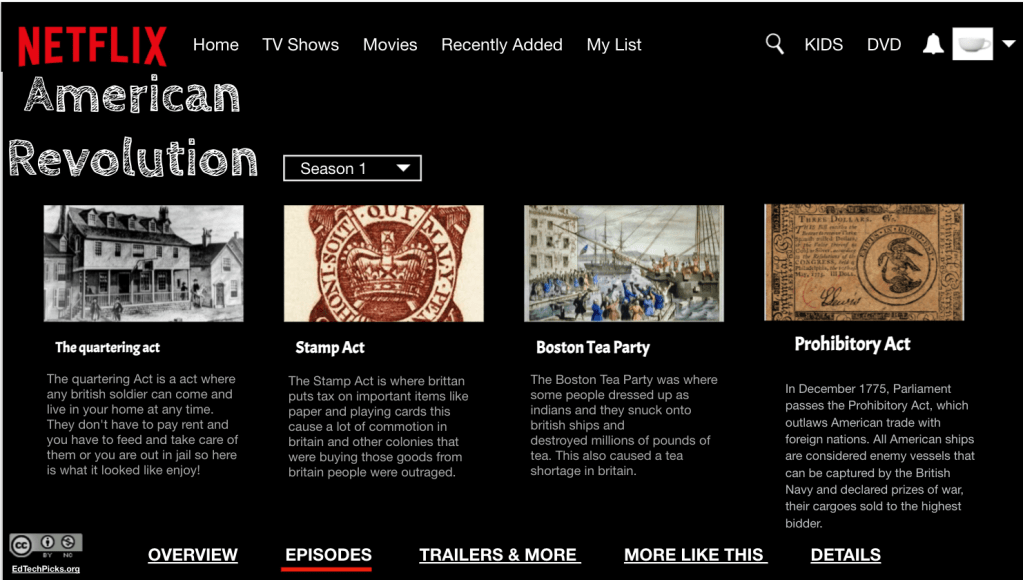Switch to the OVERVIEW tab
1023x580 pixels.
coord(192,555)
